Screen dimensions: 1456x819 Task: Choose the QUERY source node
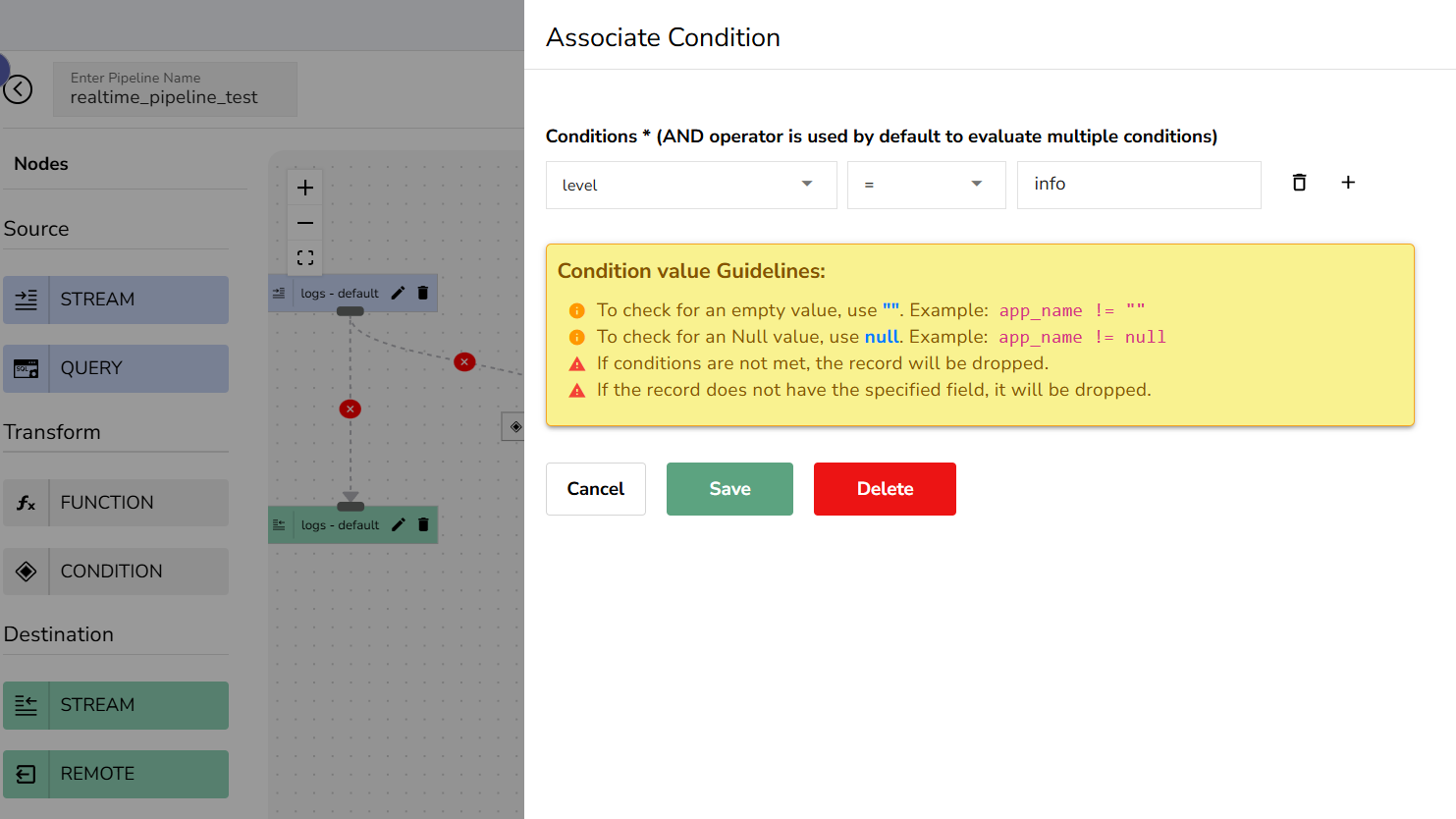point(116,368)
